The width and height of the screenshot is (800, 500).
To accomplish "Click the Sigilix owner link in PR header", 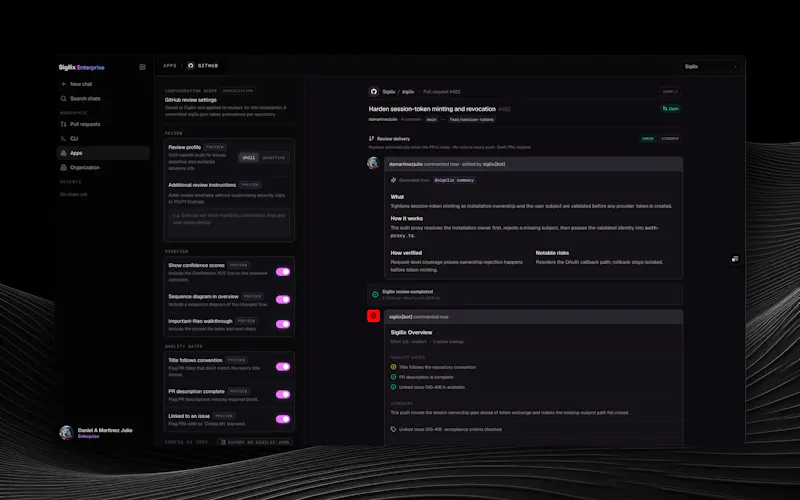I will 389,92.
